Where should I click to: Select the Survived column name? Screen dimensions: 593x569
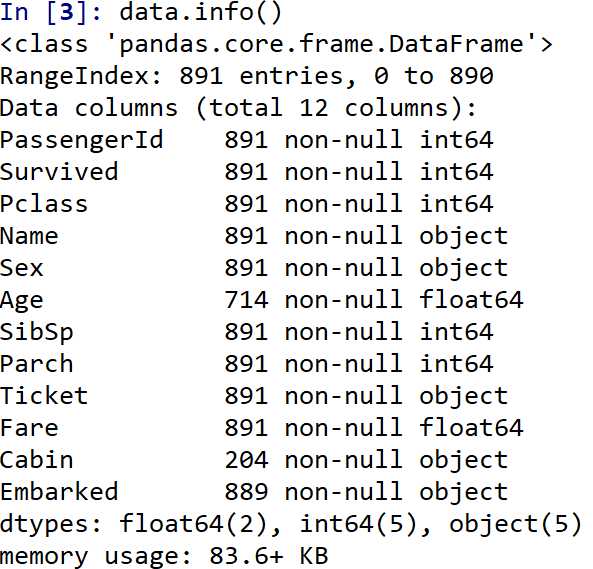coord(59,172)
